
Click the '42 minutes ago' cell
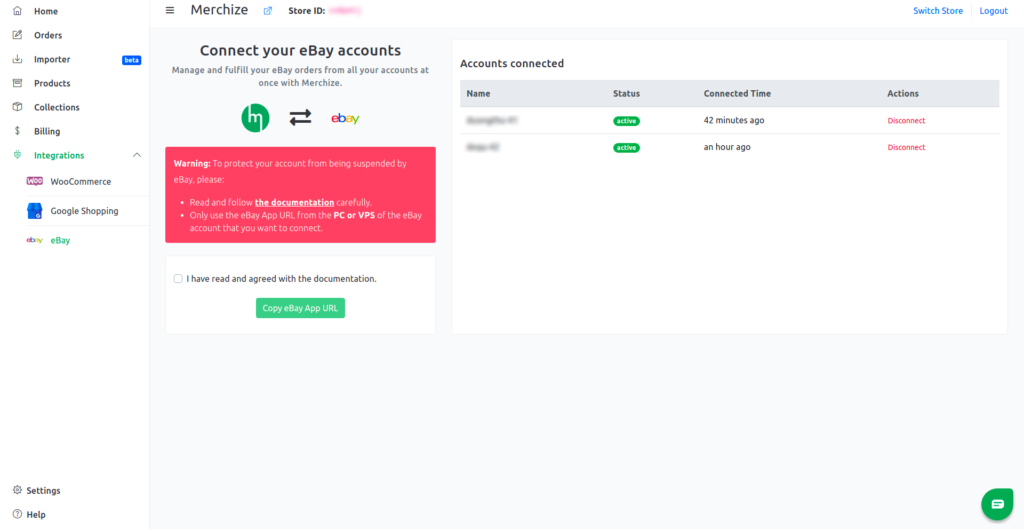[x=733, y=120]
